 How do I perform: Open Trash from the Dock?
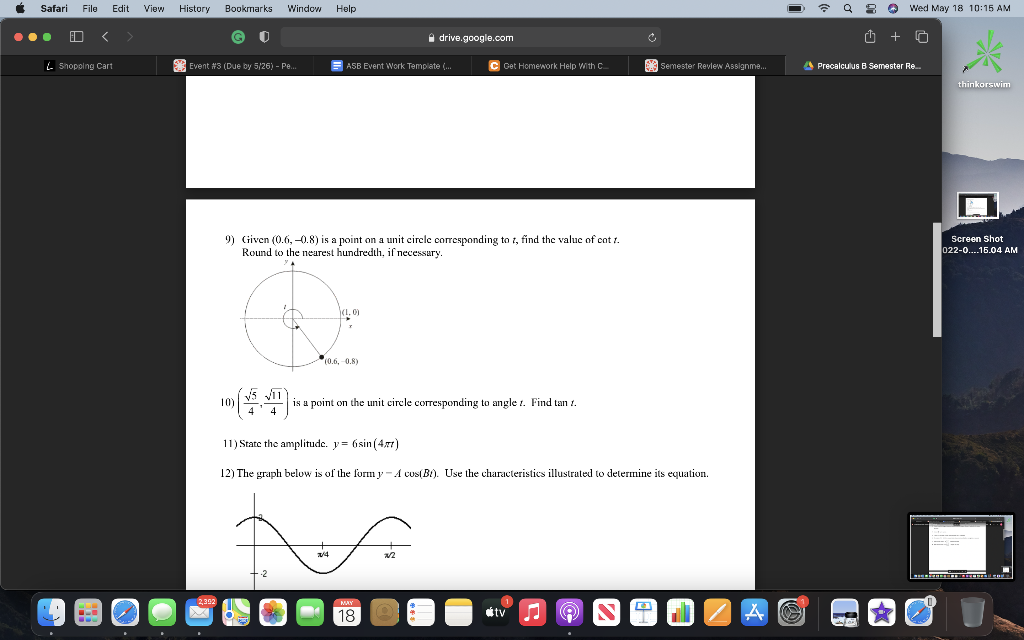[972, 613]
